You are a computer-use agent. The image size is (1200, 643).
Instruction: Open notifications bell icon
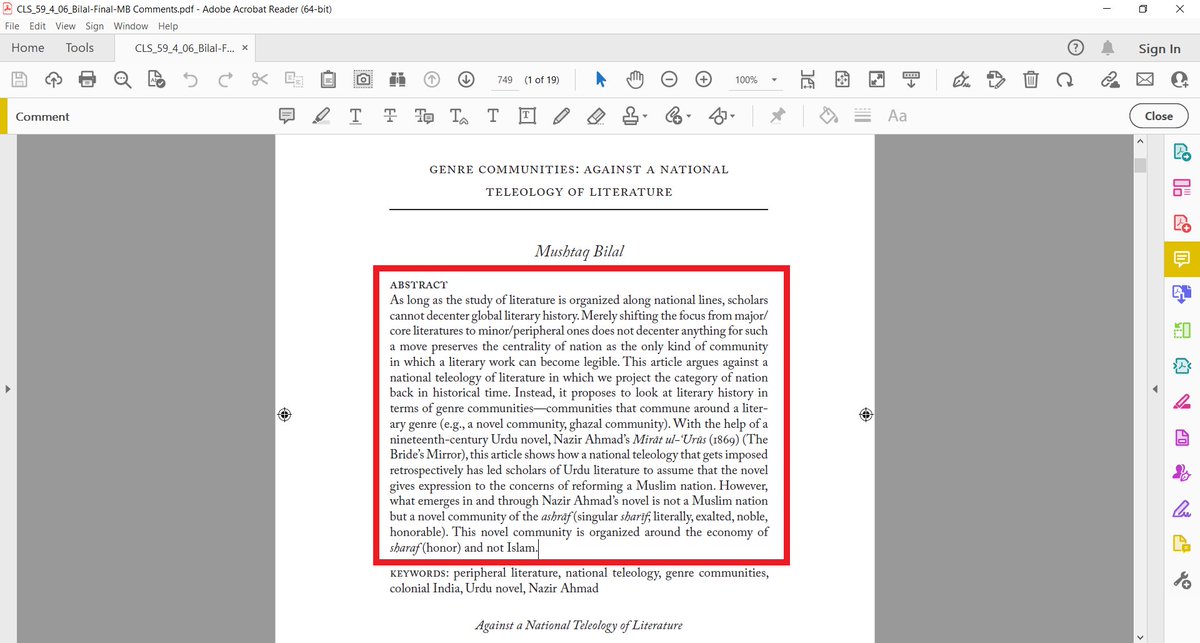(x=1108, y=48)
